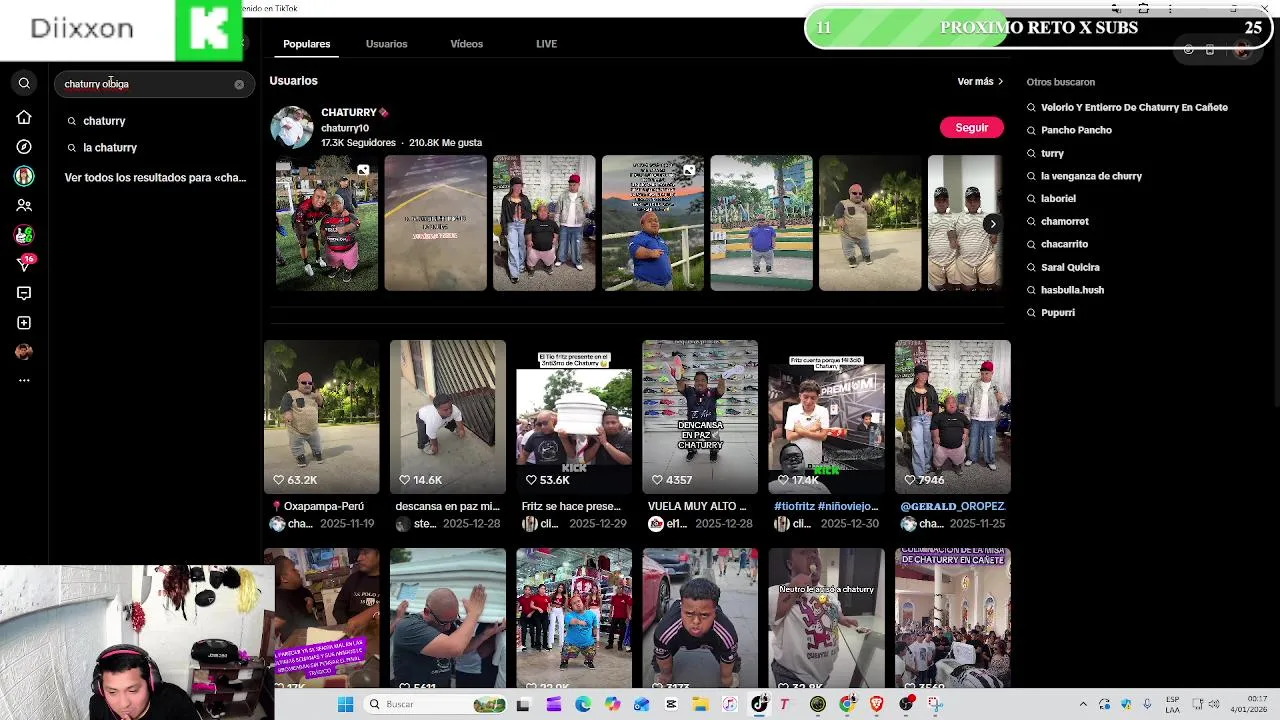This screenshot has width=1280, height=720.
Task: Click the Upload plus icon in sidebar
Action: [24, 323]
